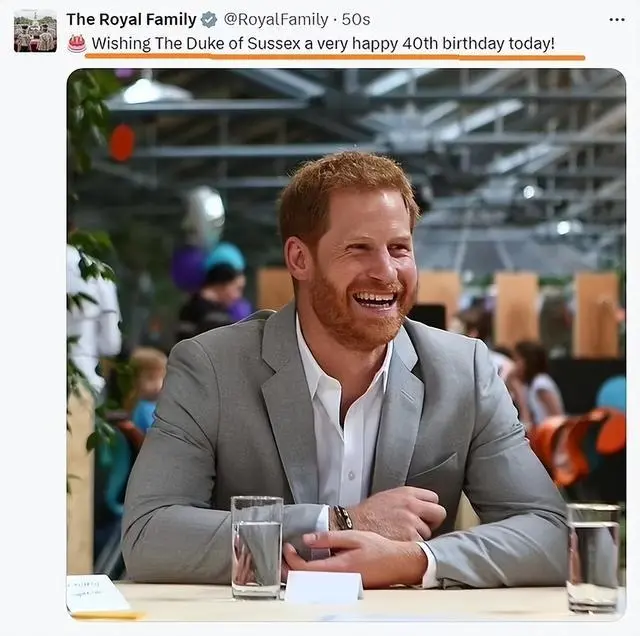640x636 pixels.
Task: Open the three-dot more options menu
Action: point(616,20)
